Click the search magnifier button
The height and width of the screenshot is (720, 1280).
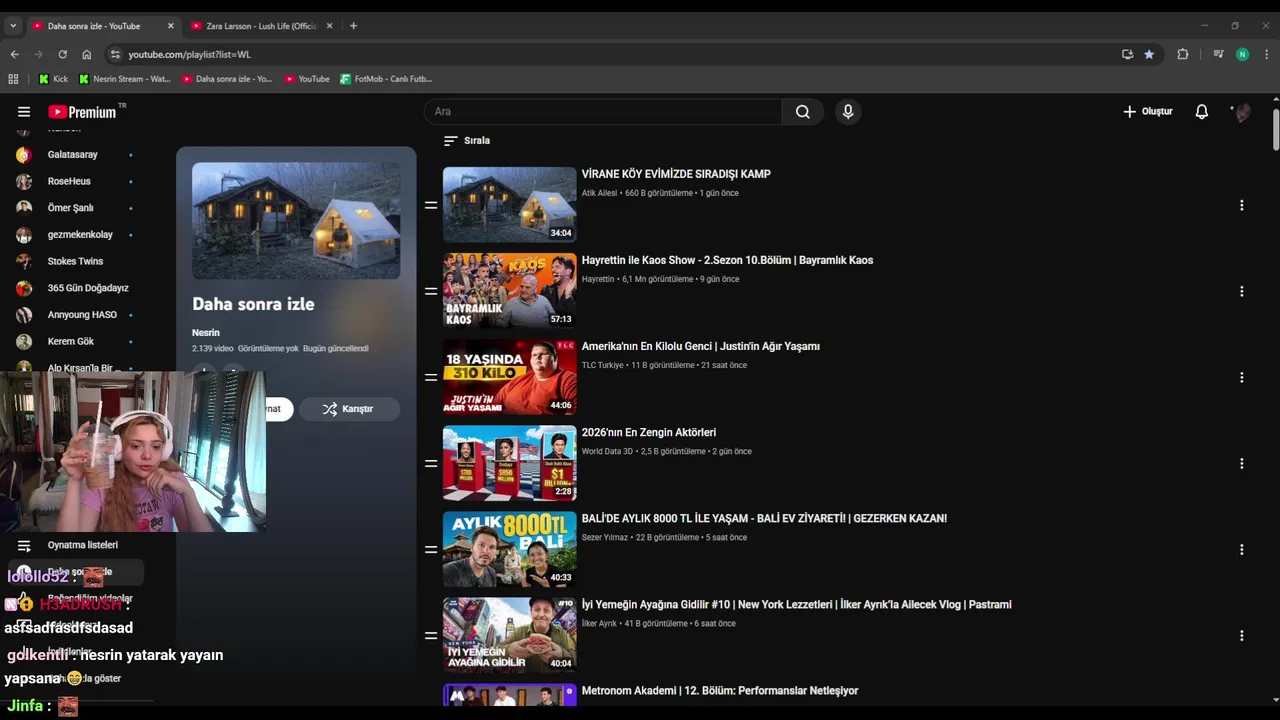[x=803, y=112]
